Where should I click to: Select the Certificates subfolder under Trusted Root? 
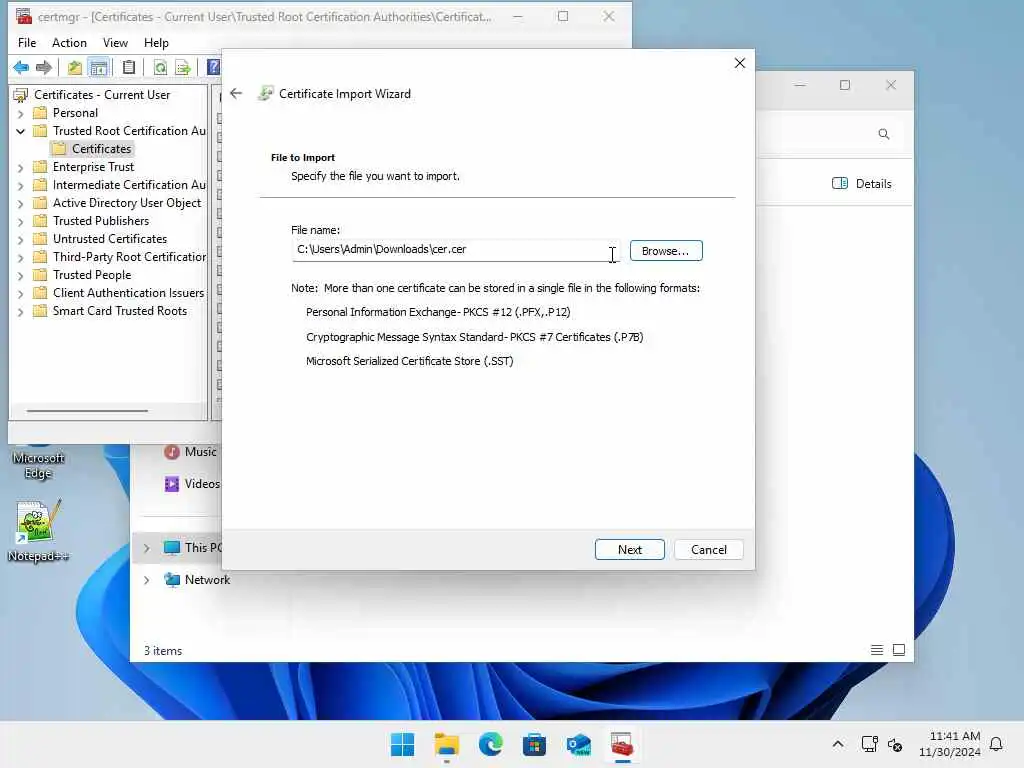point(101,149)
